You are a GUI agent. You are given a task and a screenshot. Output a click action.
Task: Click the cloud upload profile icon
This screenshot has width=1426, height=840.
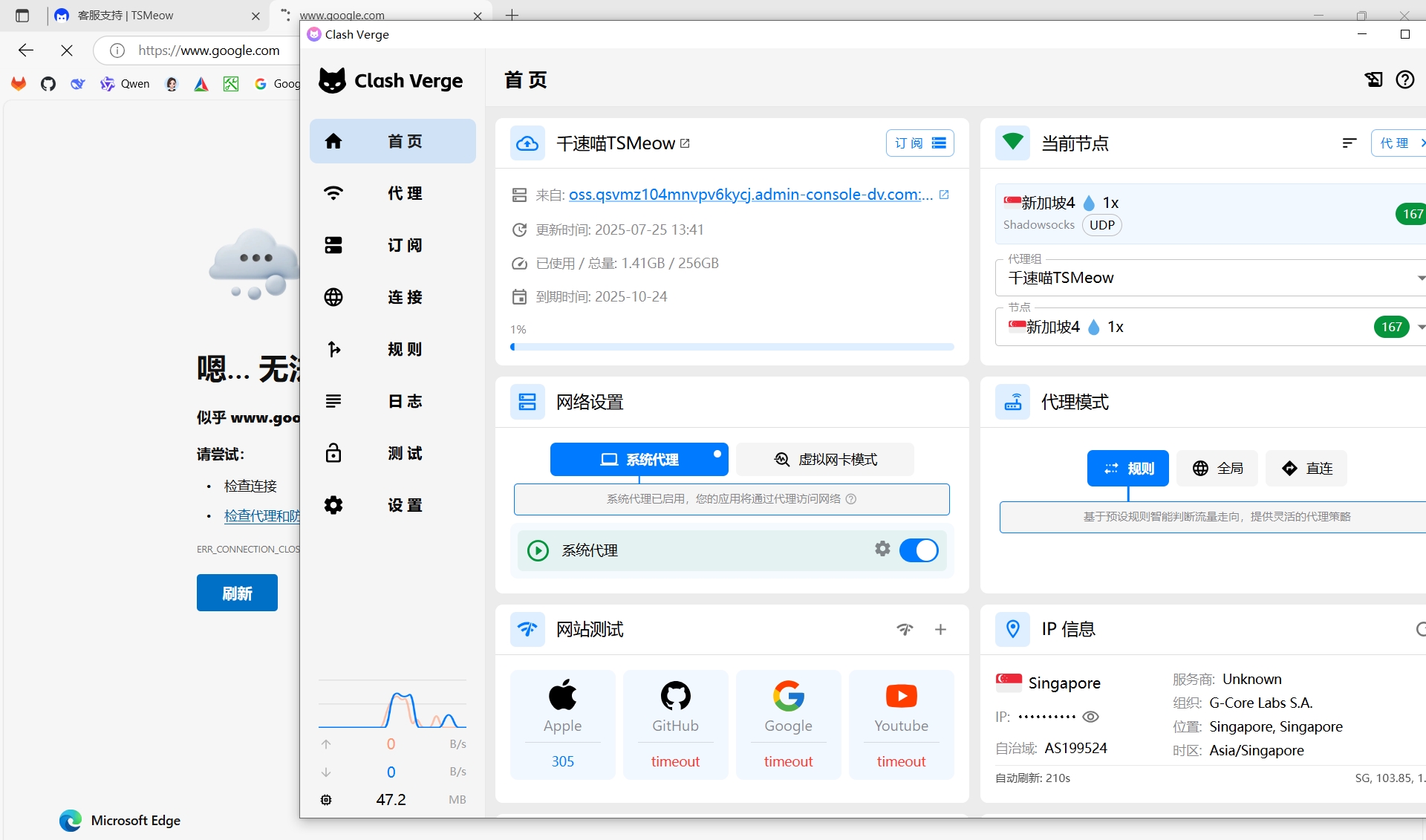[x=527, y=143]
